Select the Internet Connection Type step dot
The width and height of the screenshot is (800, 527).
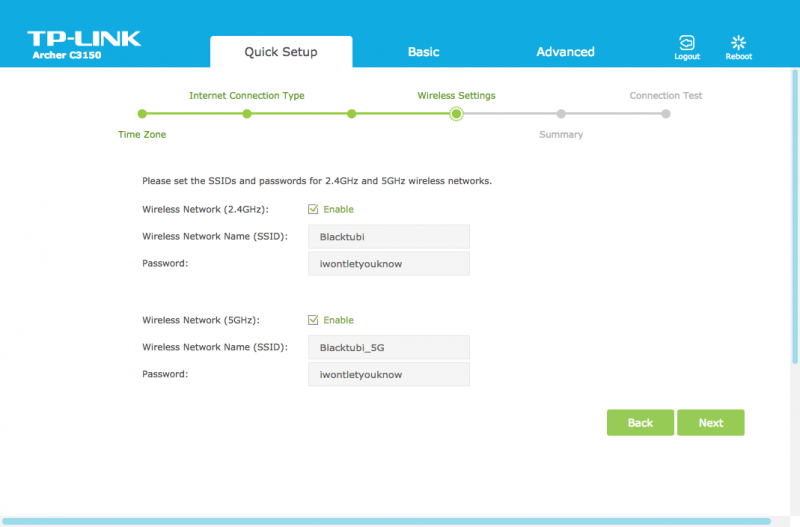click(247, 114)
